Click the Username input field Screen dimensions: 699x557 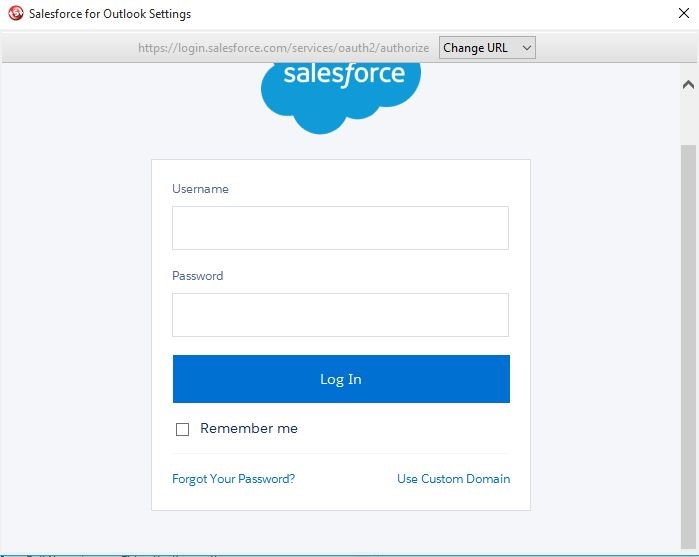point(340,228)
